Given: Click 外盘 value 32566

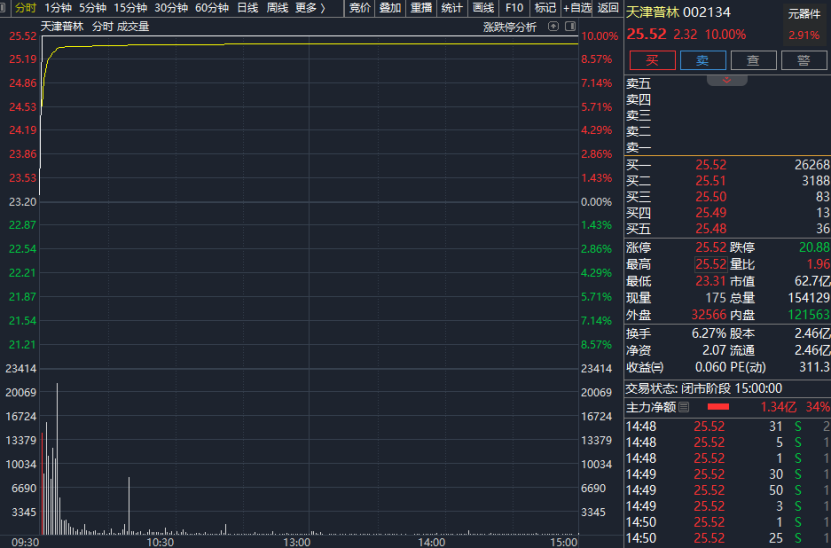Looking at the screenshot, I should [709, 315].
